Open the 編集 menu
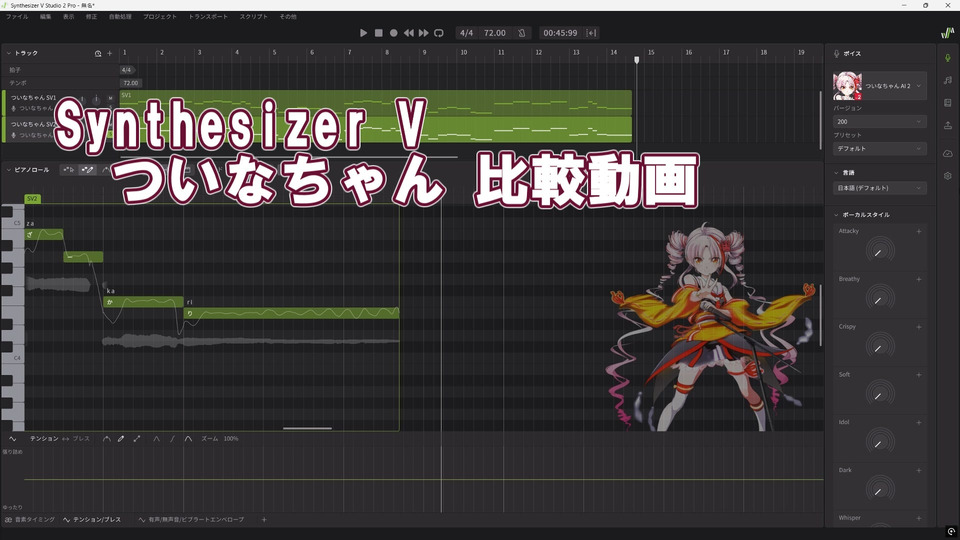 pyautogui.click(x=46, y=17)
